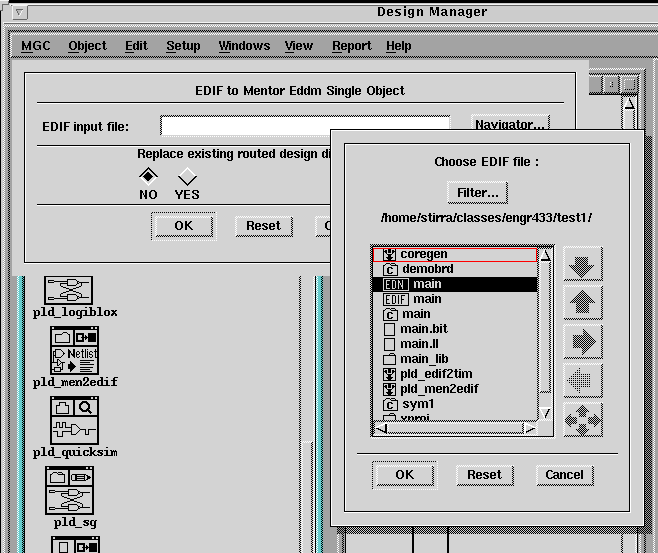Click the up arrow navigator button

tap(583, 302)
